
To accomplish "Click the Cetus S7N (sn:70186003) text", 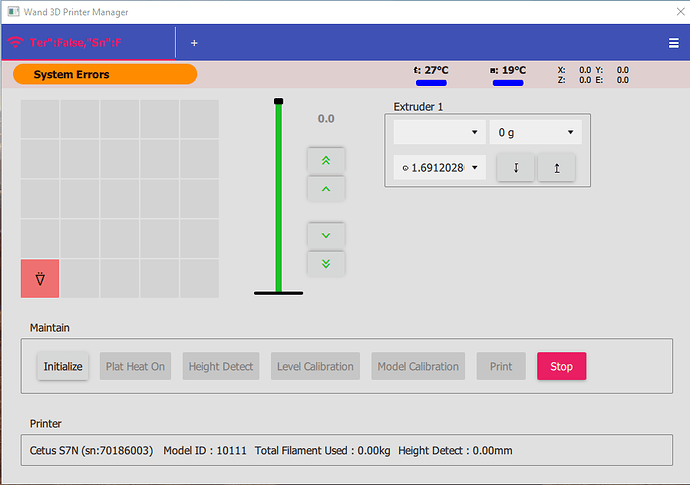I will [x=92, y=451].
